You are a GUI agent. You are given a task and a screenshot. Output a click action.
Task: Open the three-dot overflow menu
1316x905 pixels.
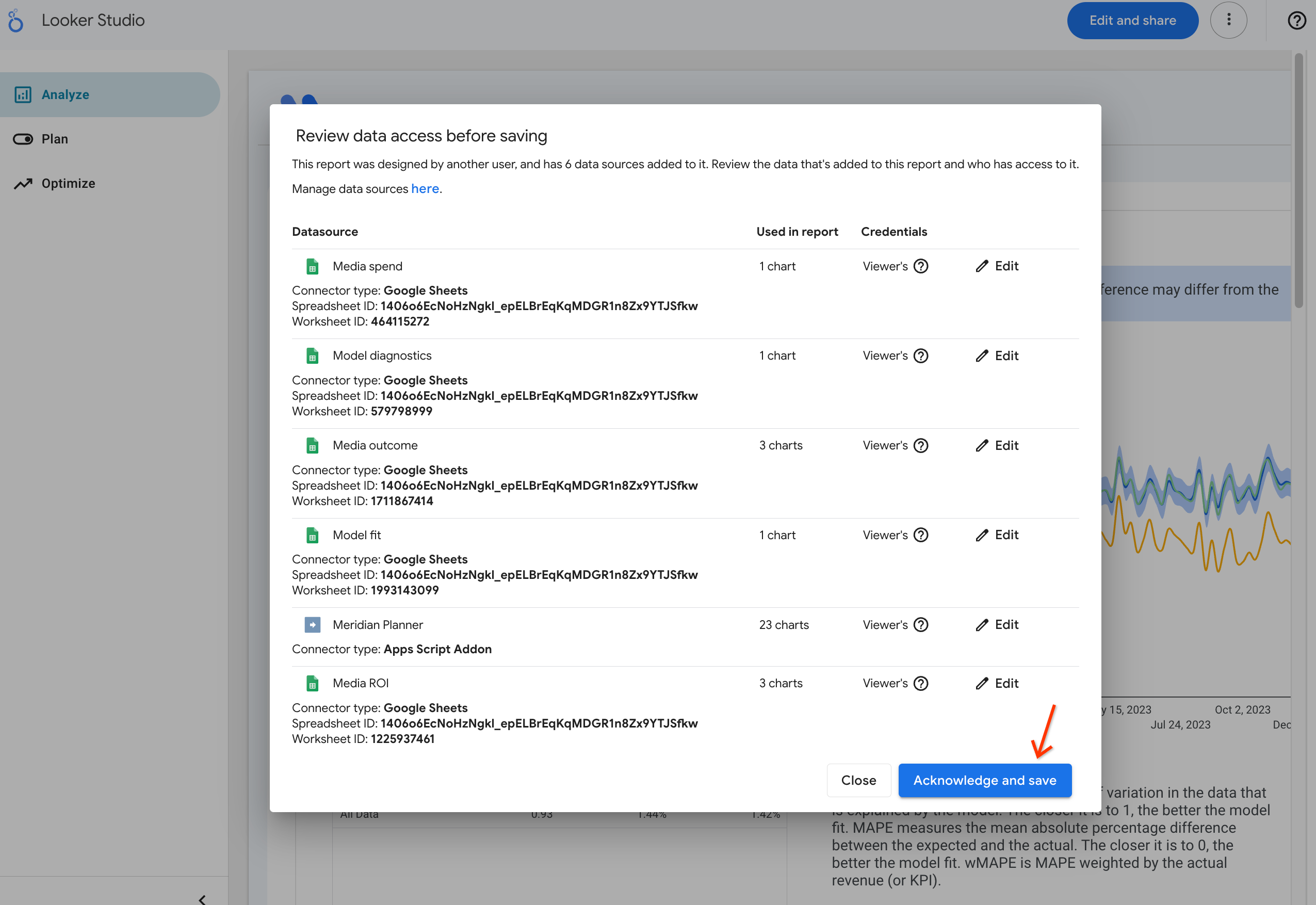pos(1229,20)
